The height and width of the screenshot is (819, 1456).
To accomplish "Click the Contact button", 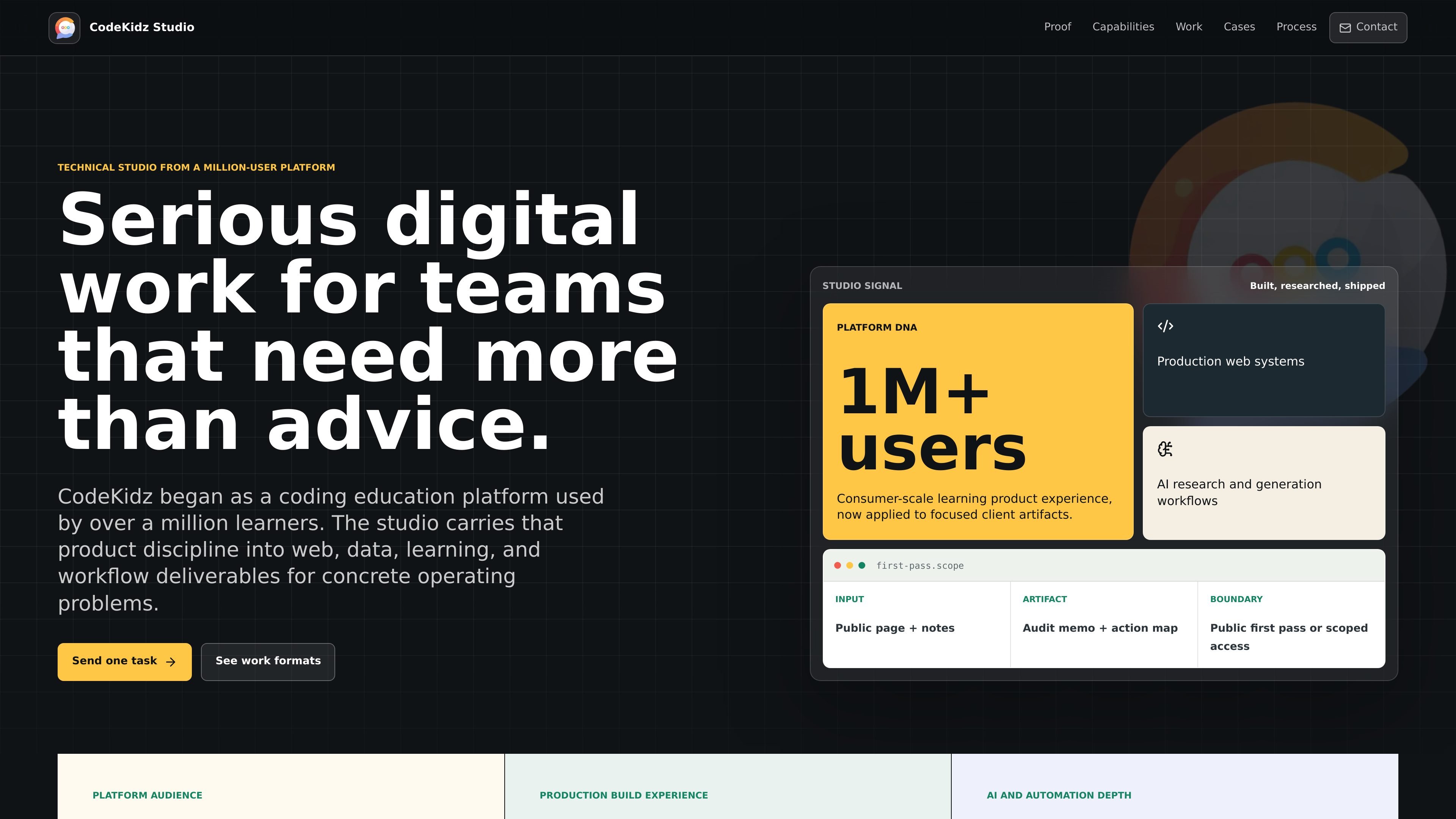I will point(1368,28).
